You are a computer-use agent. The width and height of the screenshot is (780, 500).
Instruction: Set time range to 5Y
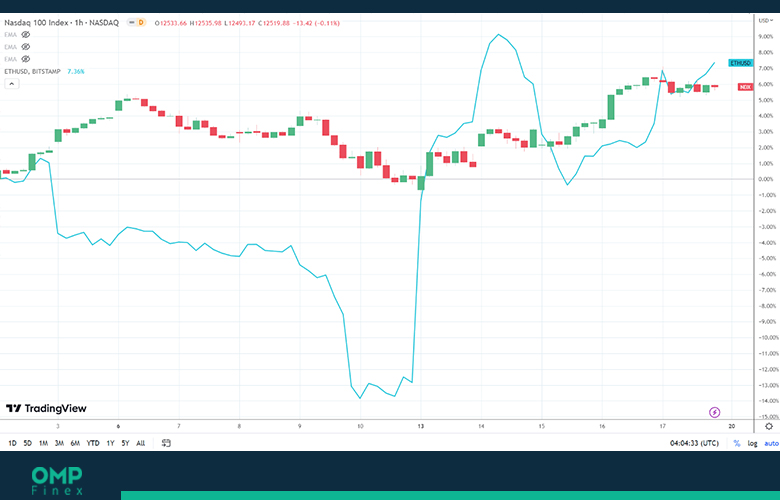click(125, 443)
